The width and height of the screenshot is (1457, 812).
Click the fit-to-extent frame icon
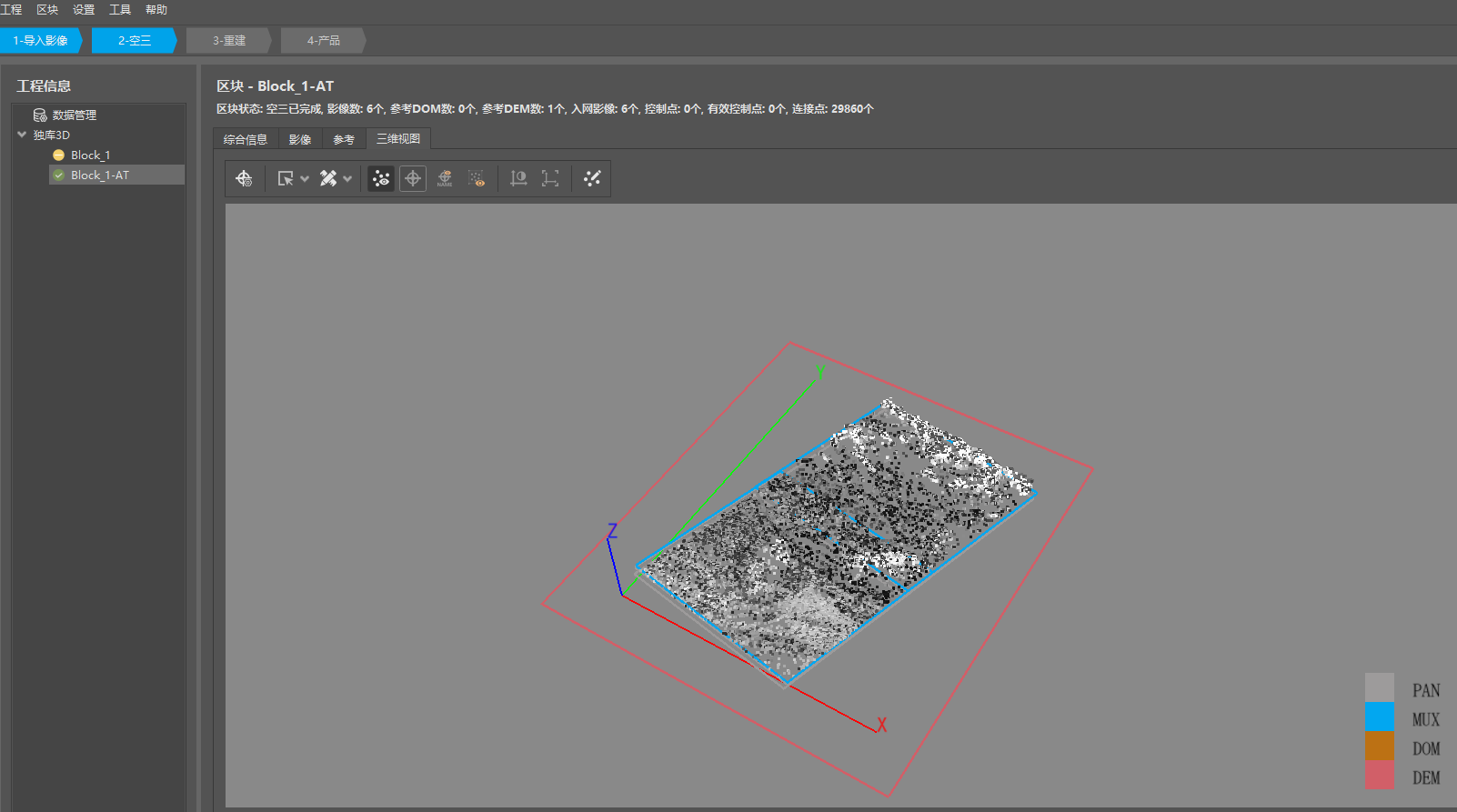click(x=550, y=179)
